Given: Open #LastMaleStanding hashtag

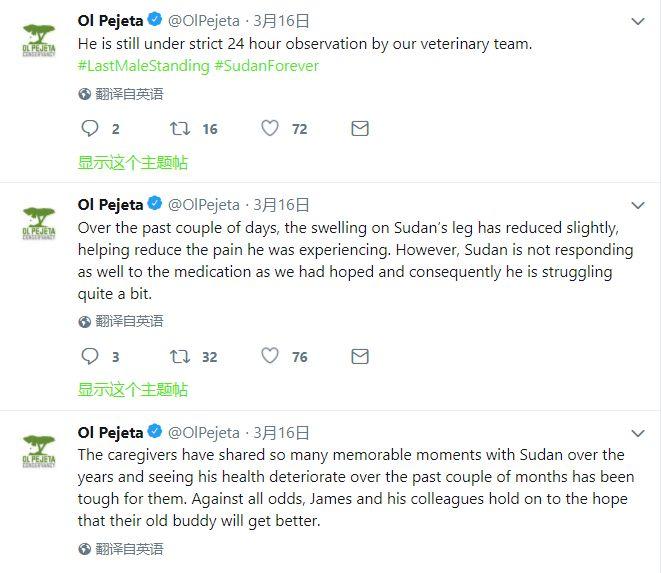Looking at the screenshot, I should pos(143,66).
